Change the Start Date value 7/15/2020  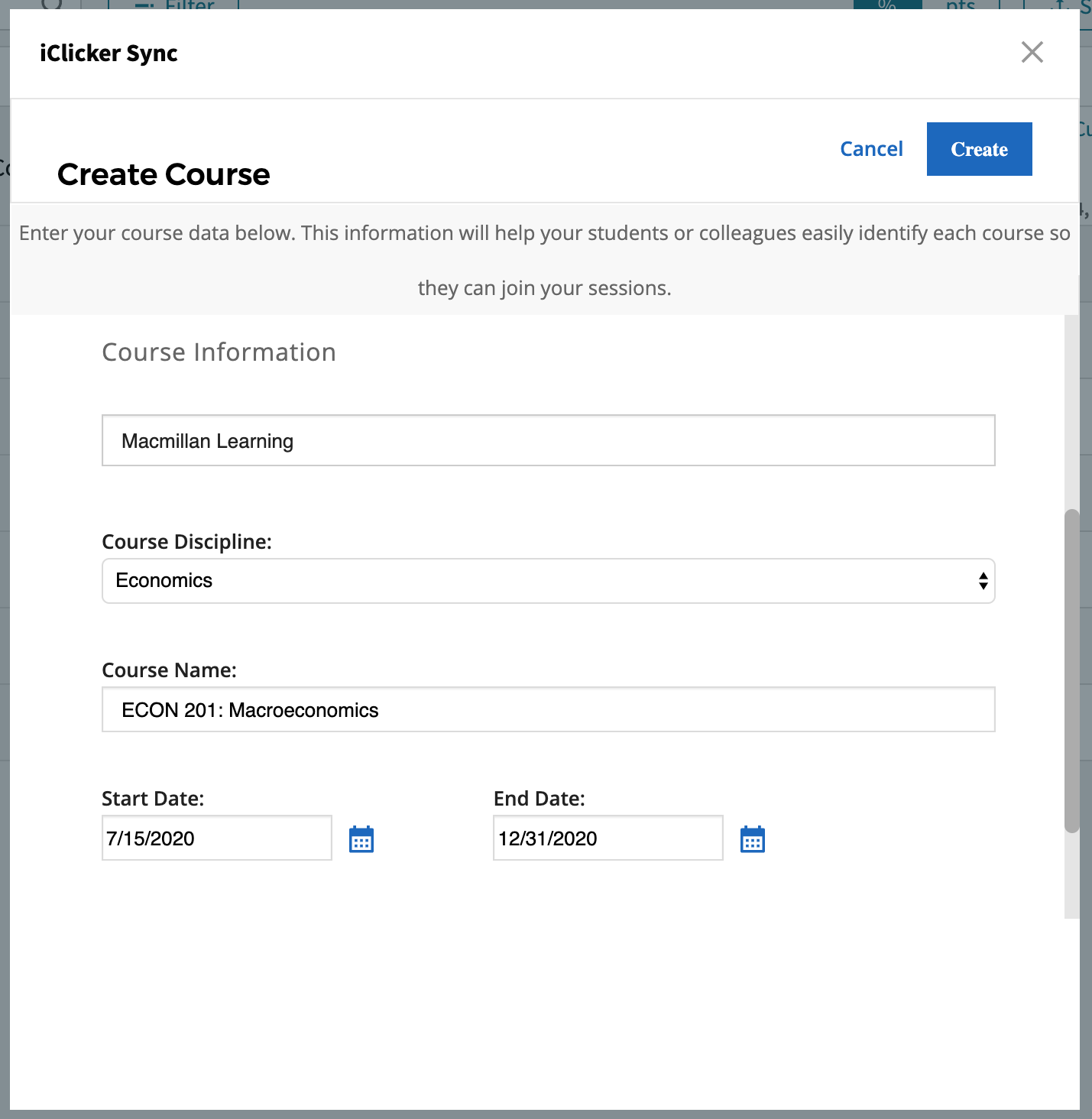pyautogui.click(x=216, y=838)
